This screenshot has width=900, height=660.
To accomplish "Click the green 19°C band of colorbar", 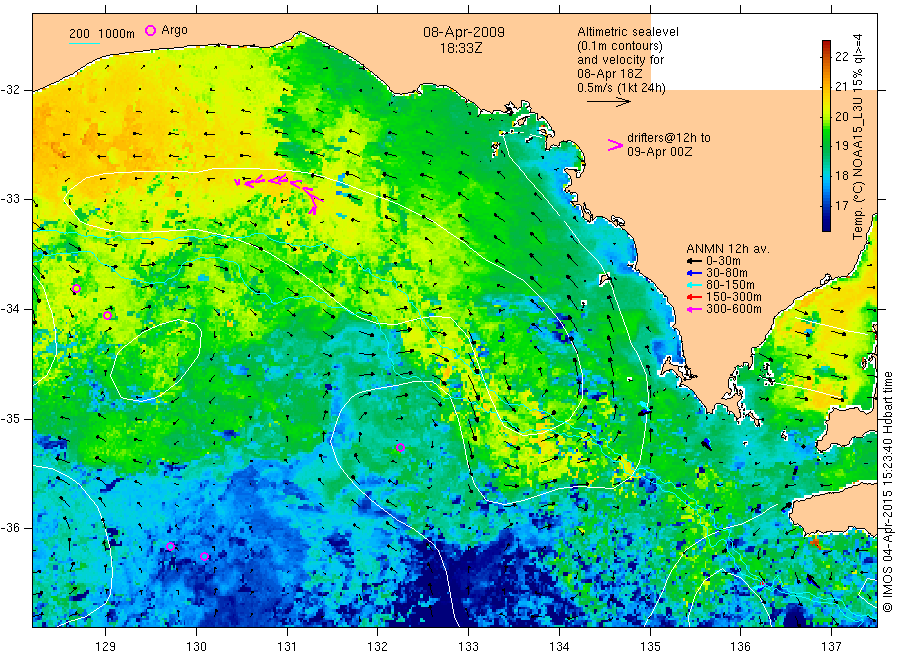I will 827,146.
